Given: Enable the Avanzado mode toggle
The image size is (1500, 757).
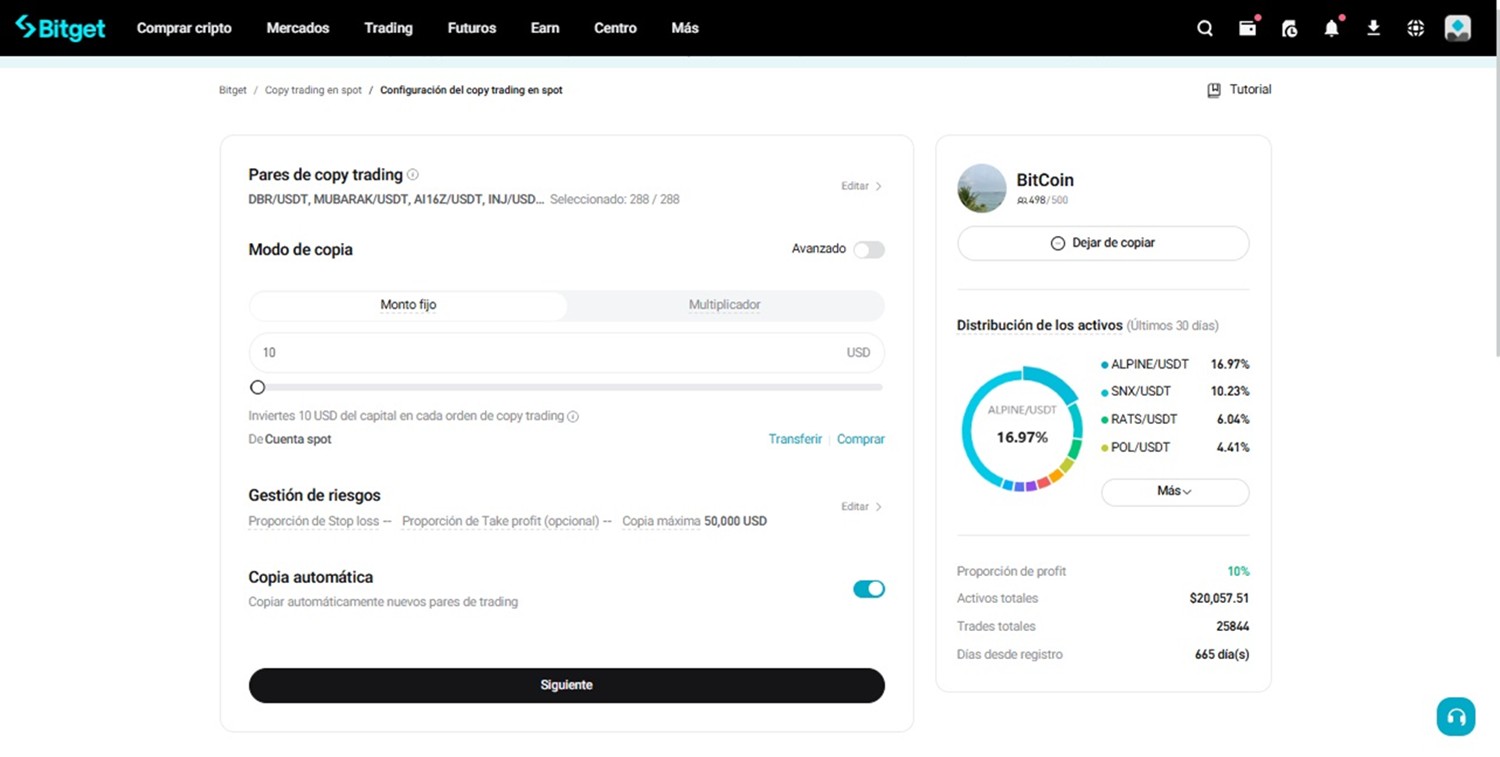Looking at the screenshot, I should [x=868, y=249].
